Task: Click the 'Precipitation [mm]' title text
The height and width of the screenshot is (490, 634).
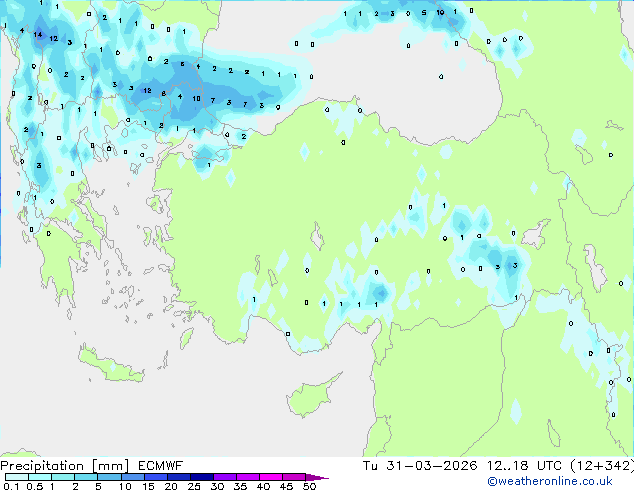Action: [64, 466]
